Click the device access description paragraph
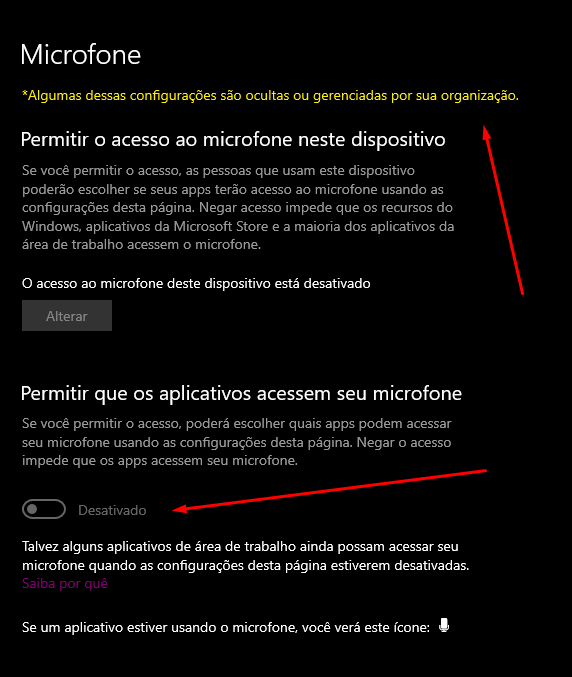Image resolution: width=572 pixels, height=677 pixels. click(x=238, y=208)
